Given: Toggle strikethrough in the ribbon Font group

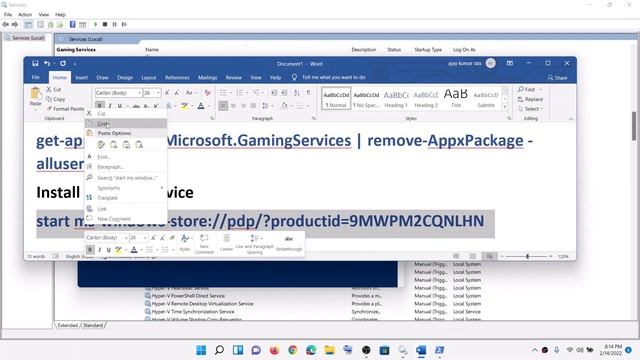Looking at the screenshot, I should [x=136, y=106].
